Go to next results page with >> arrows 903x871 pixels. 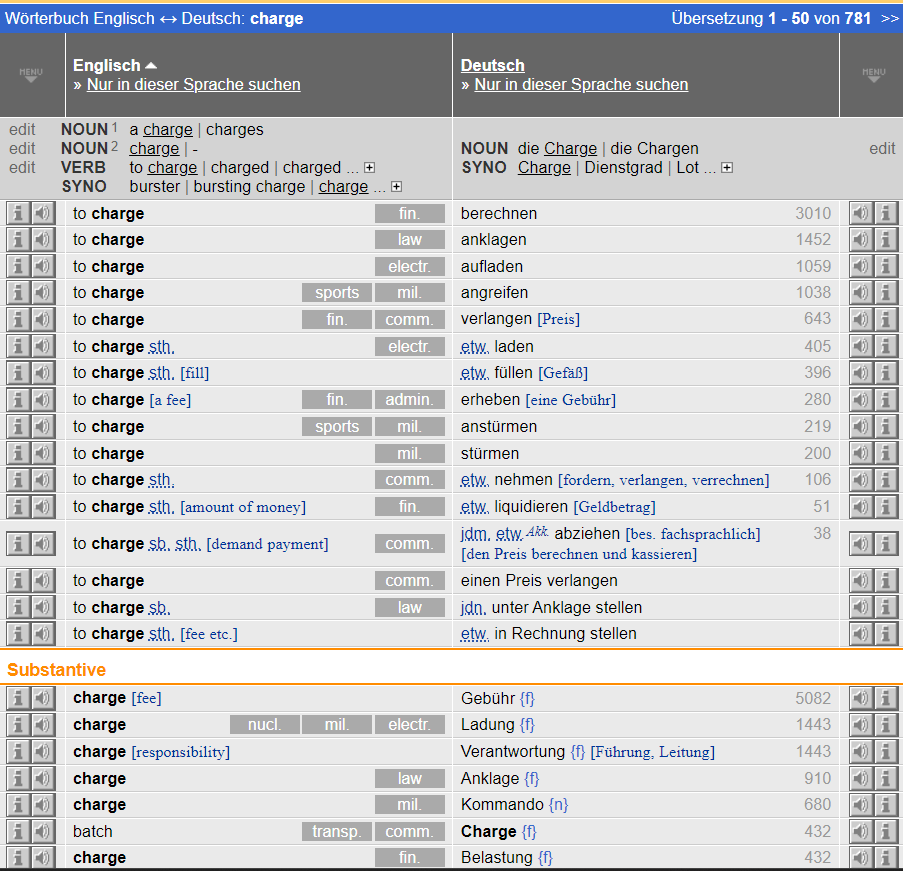[890, 18]
